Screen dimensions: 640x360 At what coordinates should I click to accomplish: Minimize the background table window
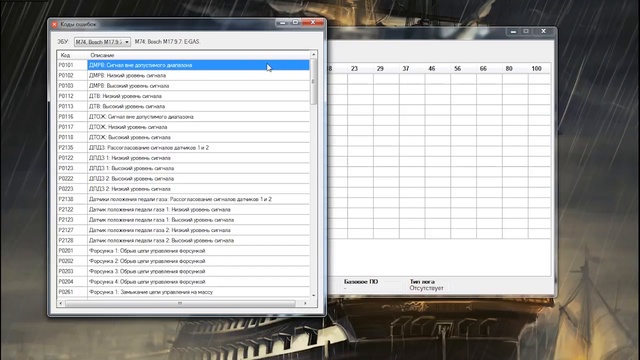tap(513, 31)
